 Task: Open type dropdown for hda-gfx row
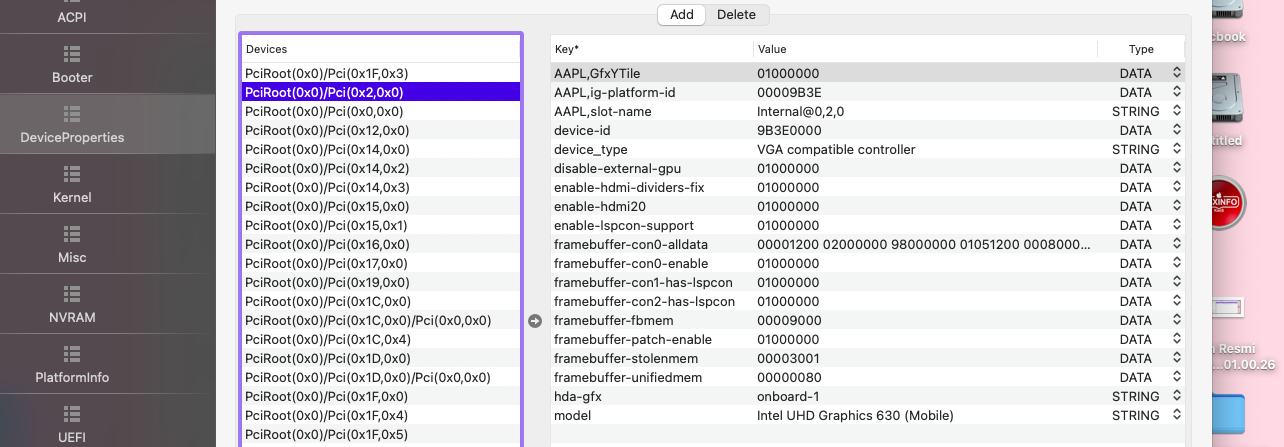tap(1177, 396)
